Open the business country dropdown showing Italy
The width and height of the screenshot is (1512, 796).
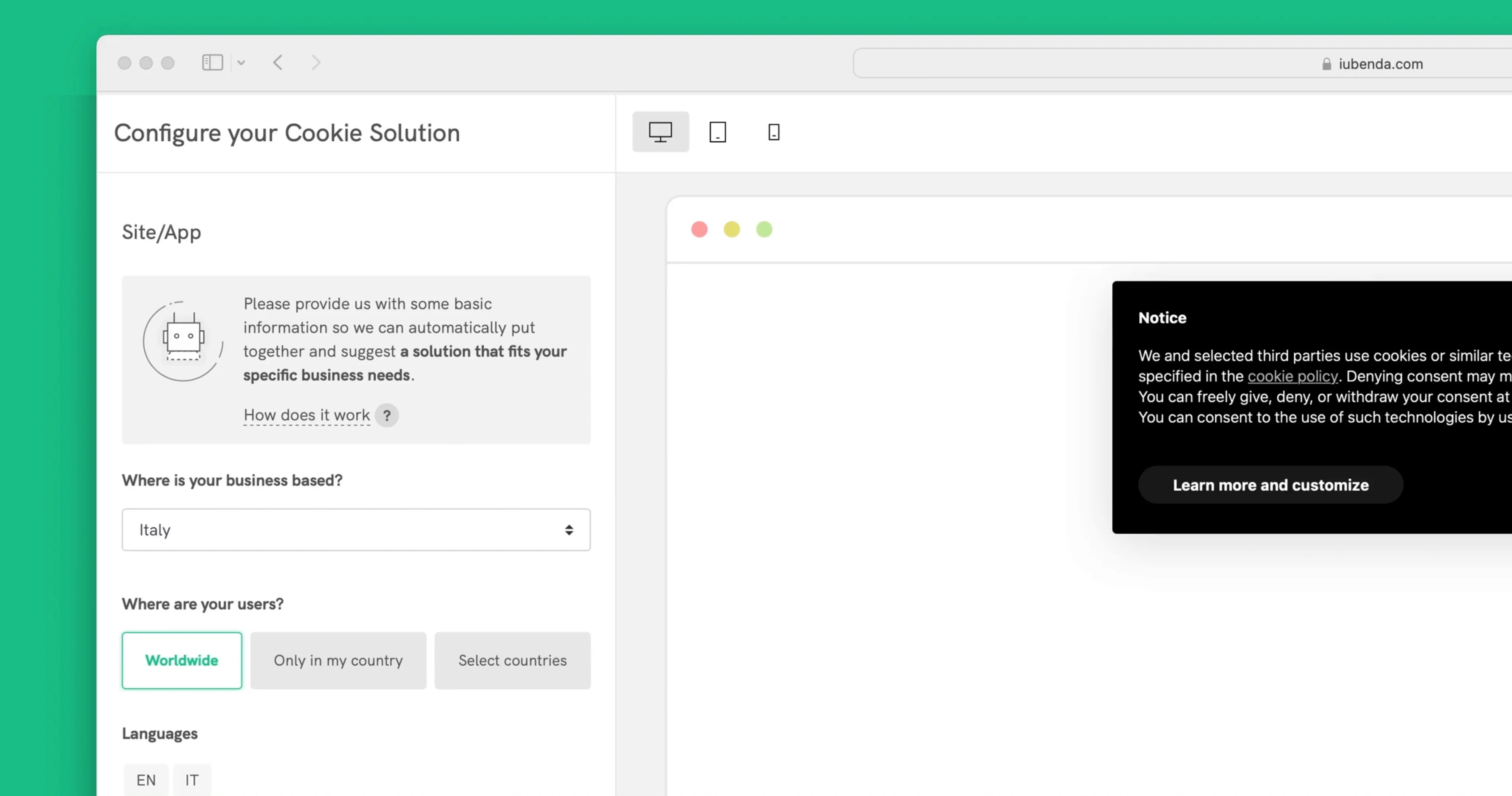(356, 529)
